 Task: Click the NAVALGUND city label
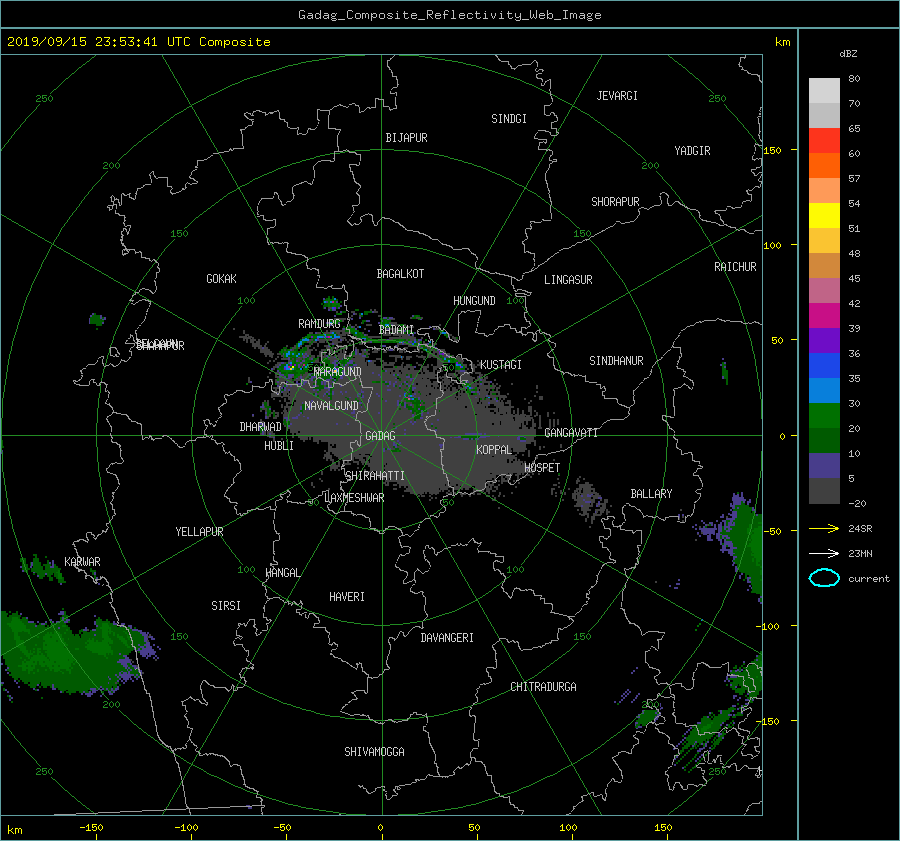[x=331, y=406]
